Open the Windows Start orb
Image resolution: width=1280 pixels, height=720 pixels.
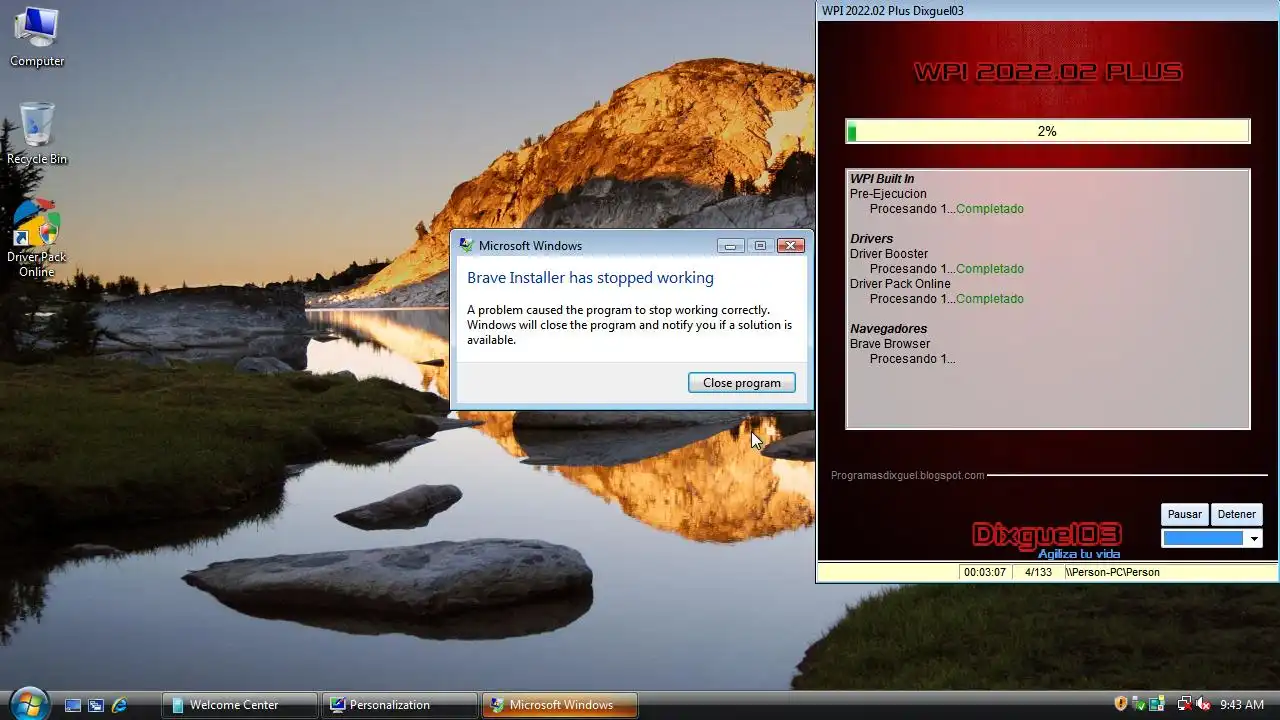28,704
